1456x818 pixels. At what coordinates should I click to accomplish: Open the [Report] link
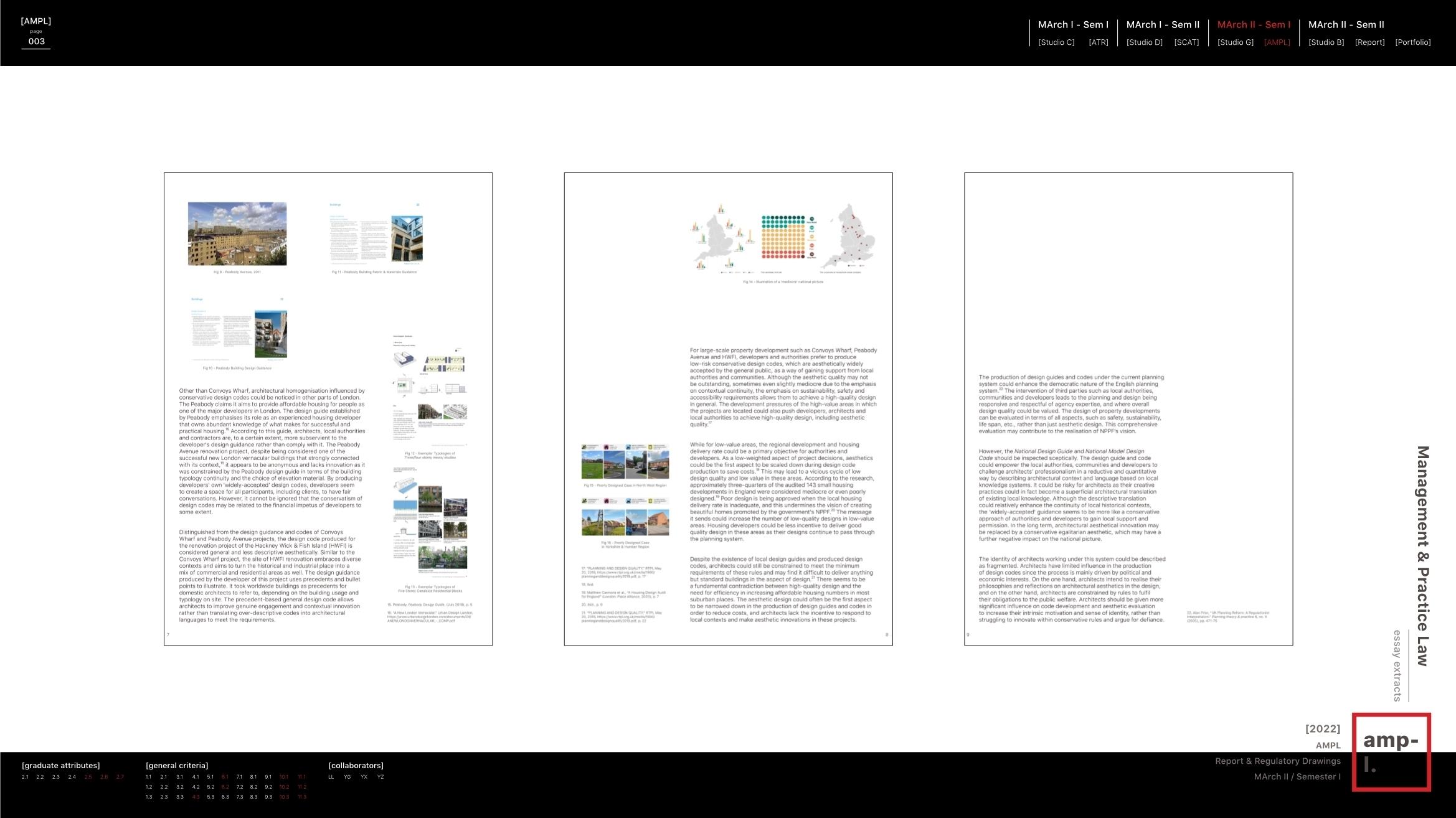[1369, 42]
